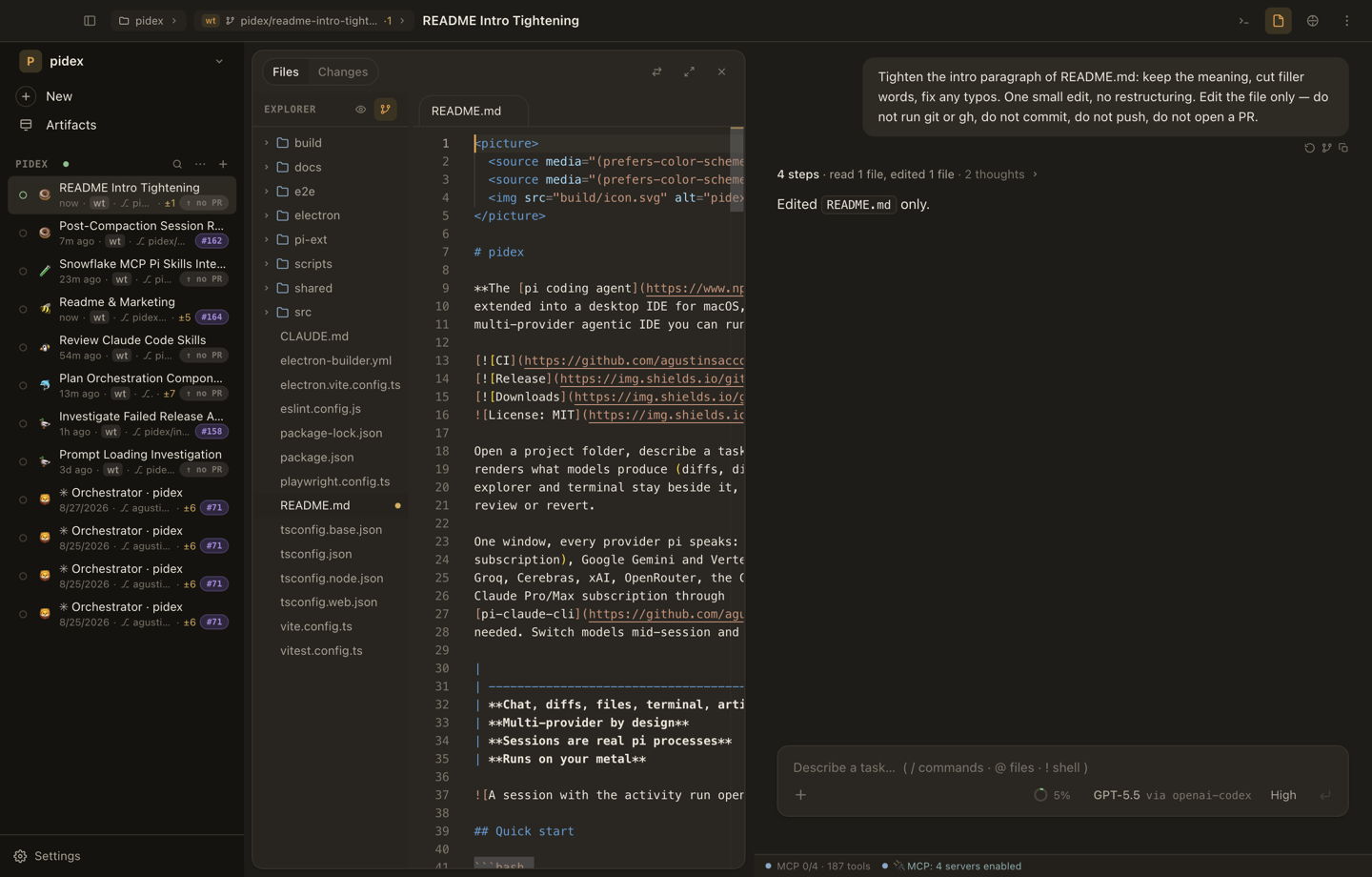
Task: Open the pidex folder breadcrumb
Action: (148, 21)
